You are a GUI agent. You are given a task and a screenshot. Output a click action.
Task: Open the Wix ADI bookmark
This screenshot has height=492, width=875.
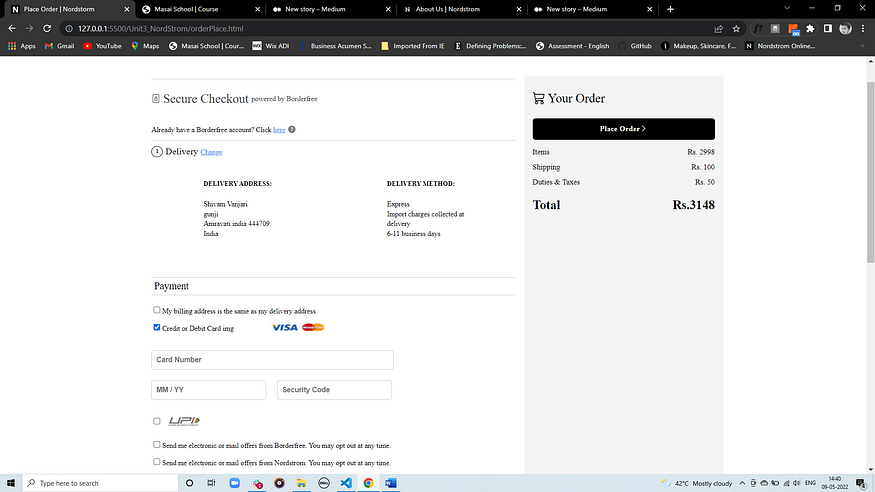[x=271, y=46]
